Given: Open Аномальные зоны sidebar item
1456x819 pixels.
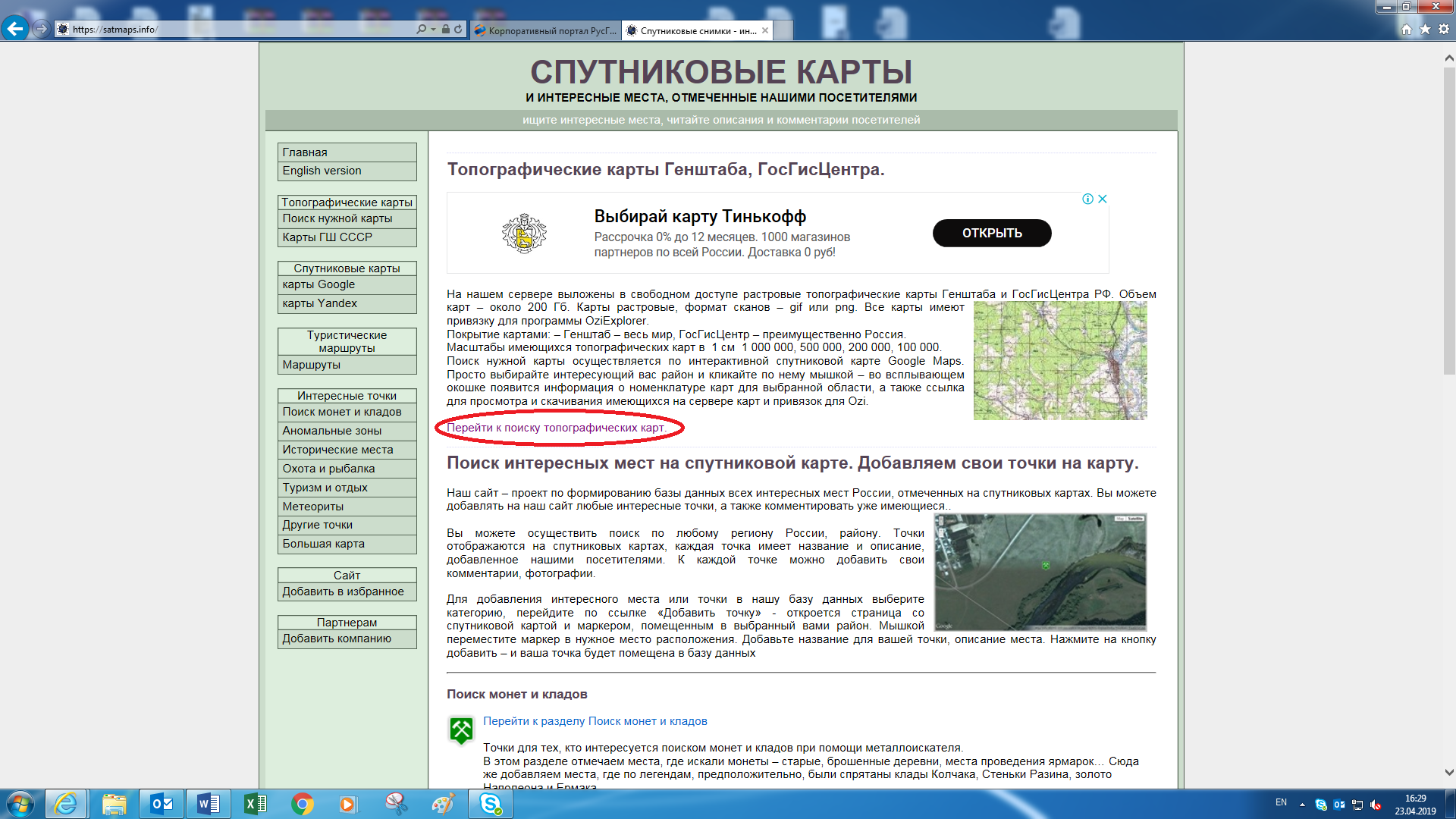Looking at the screenshot, I should (x=347, y=431).
